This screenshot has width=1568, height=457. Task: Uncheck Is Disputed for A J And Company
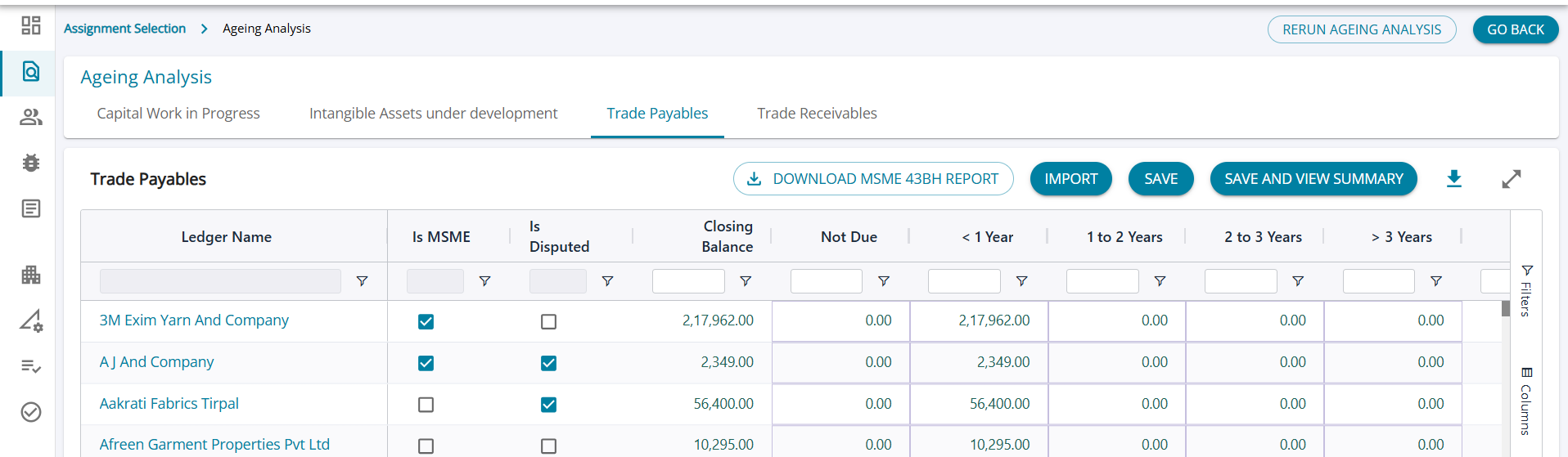[548, 363]
